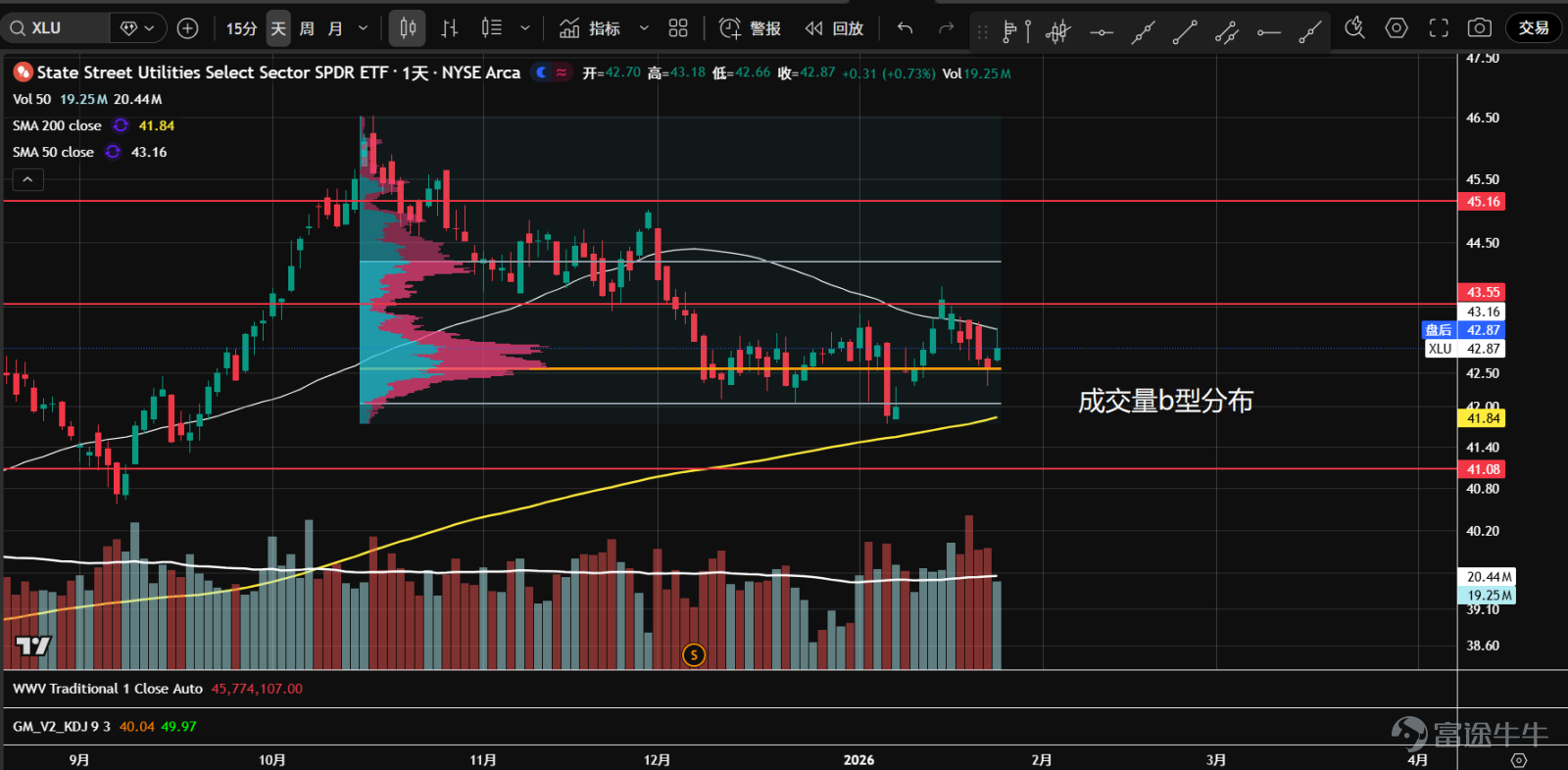
Task: Select the fixed range volume profile tool
Action: (x=1017, y=32)
